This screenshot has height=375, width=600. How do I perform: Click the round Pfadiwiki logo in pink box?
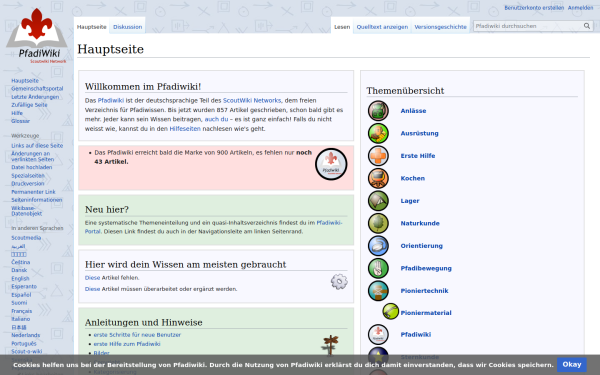(x=331, y=164)
